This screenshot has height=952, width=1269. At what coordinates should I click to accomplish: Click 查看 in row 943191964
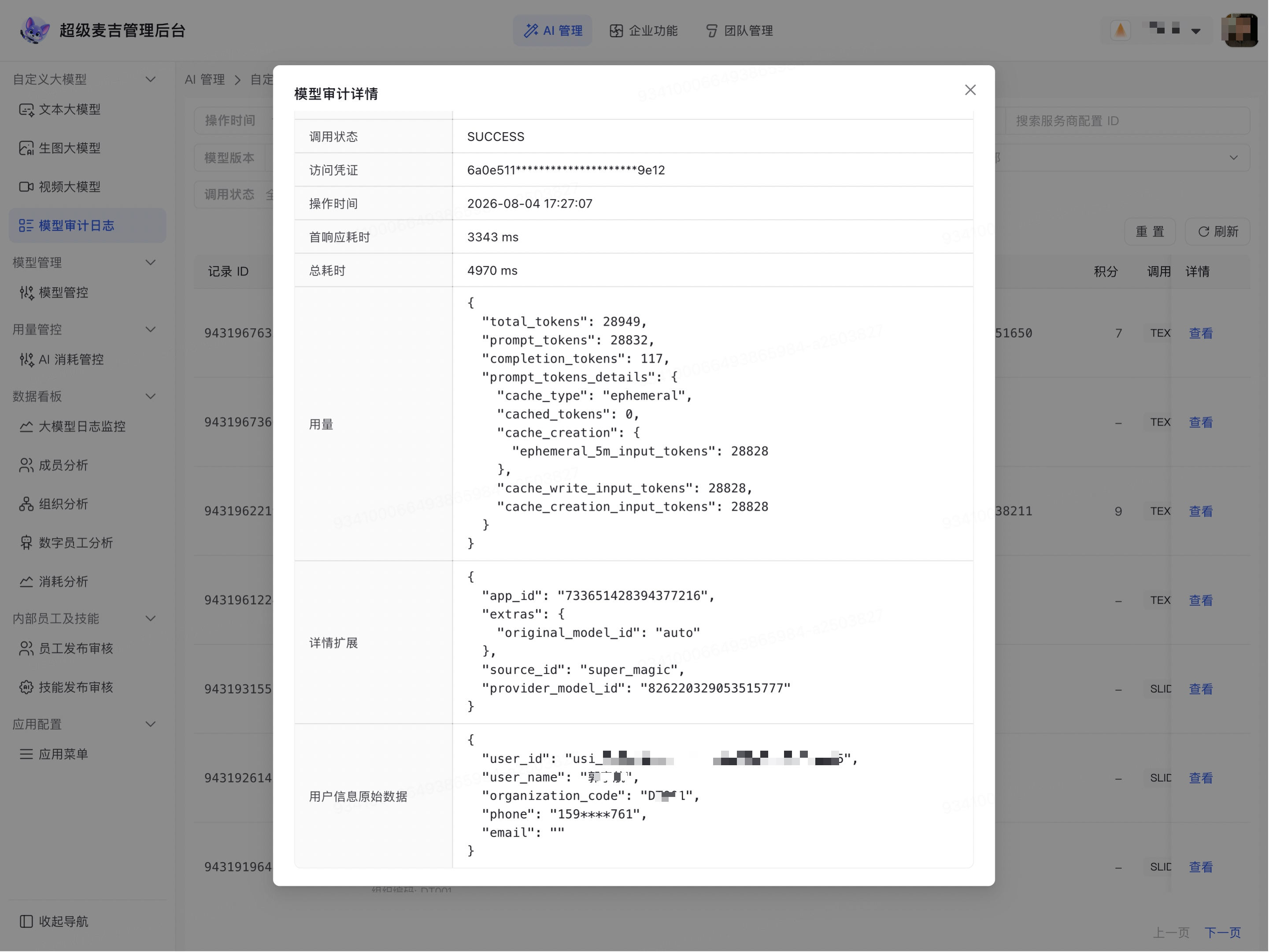[1201, 867]
